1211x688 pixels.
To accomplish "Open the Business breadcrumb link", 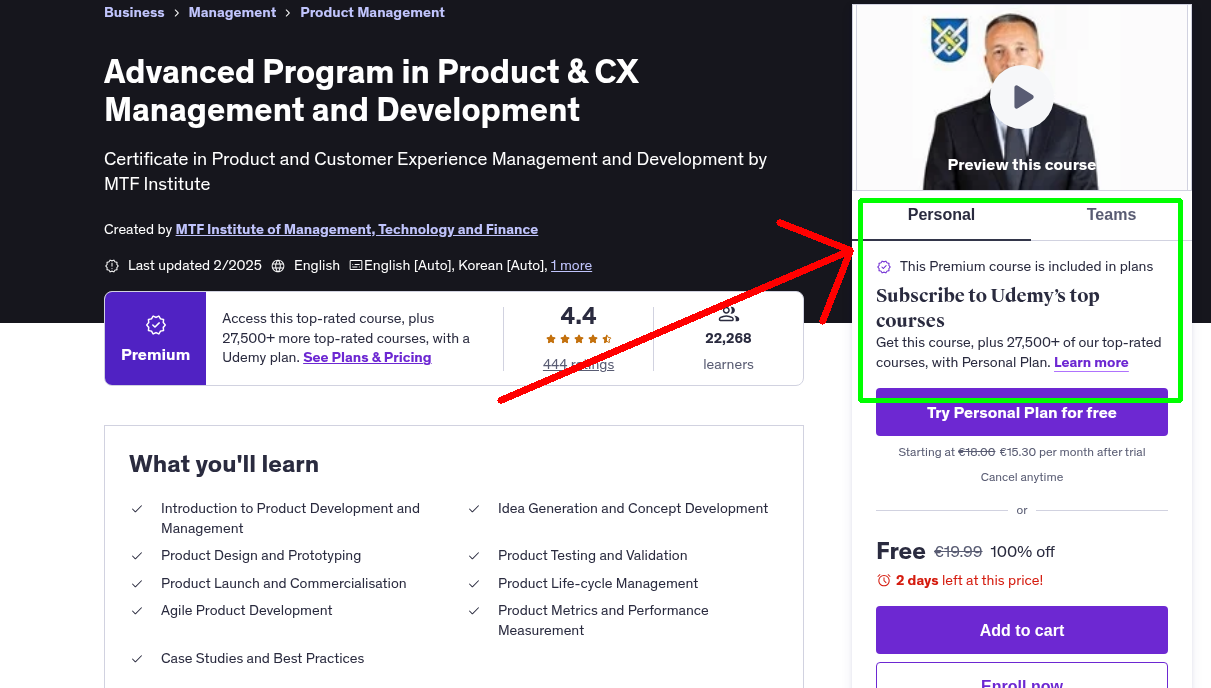I will (x=134, y=12).
